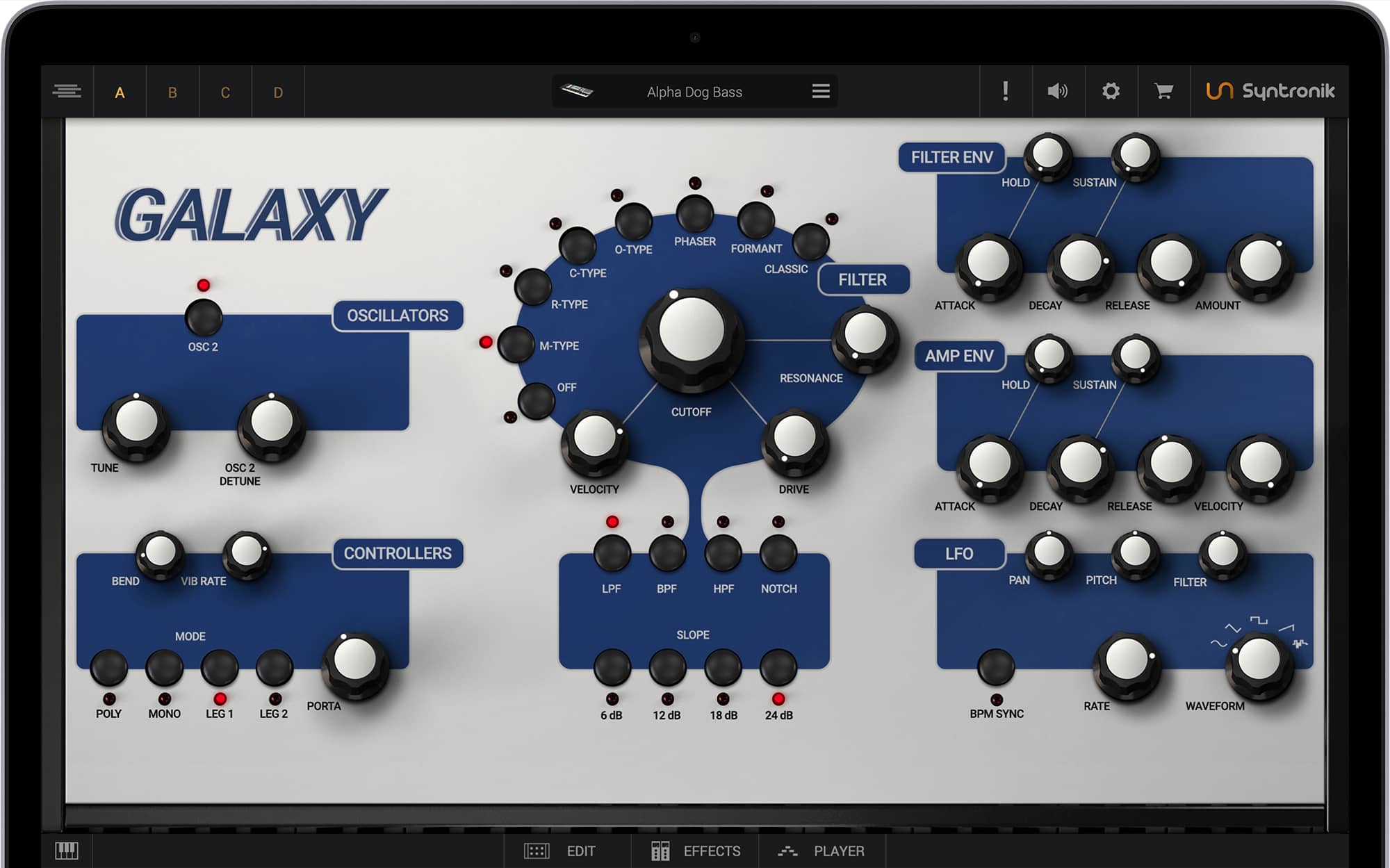
Task: Click the filter DRIVE knob
Action: tap(794, 442)
